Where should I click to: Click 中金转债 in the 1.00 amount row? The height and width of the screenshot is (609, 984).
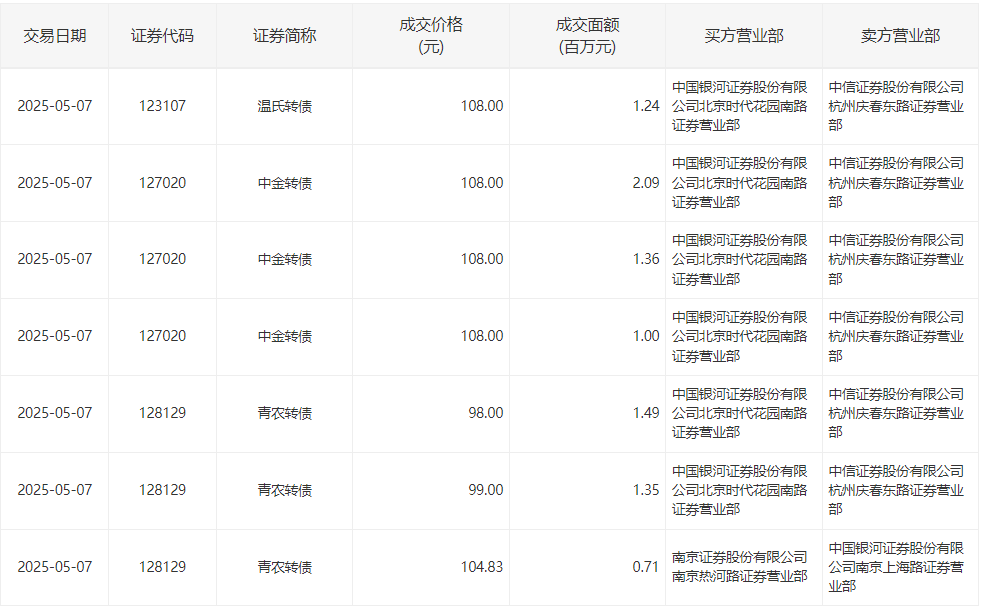click(284, 336)
